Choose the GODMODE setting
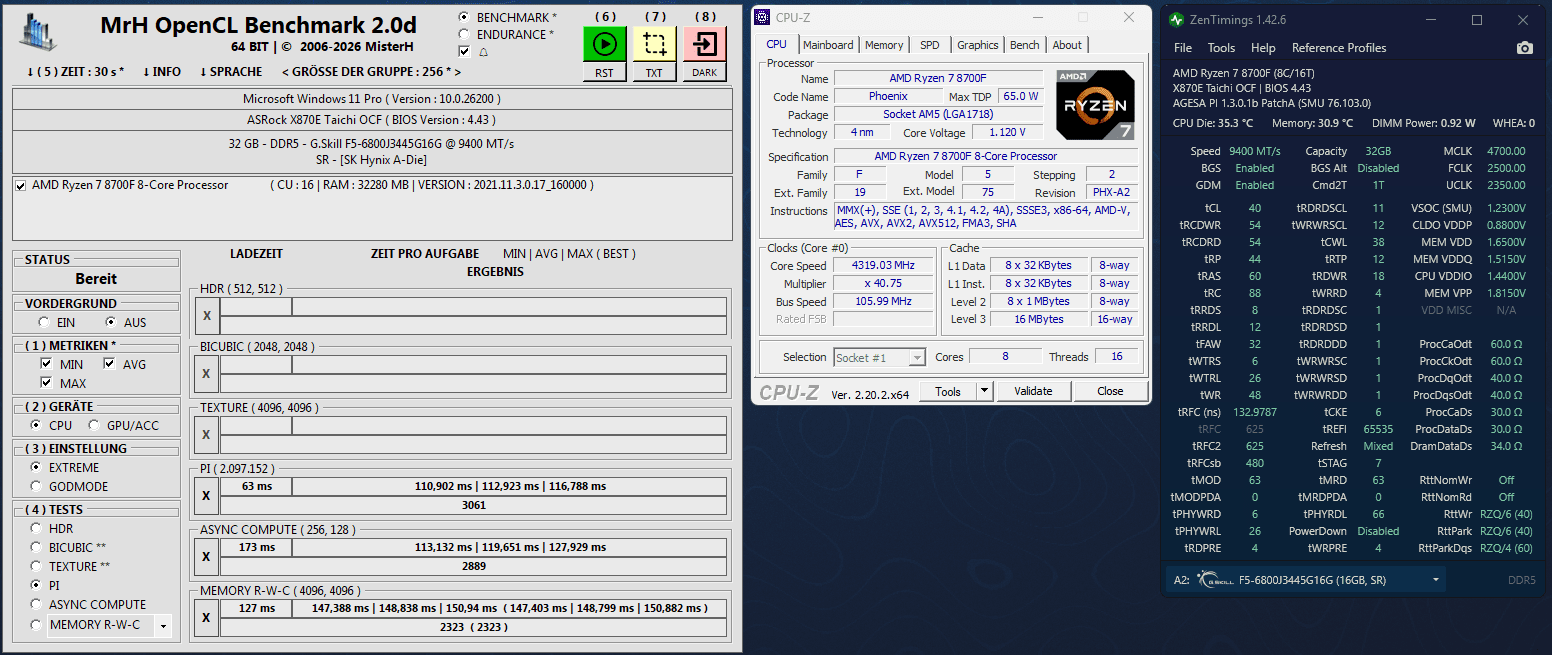Image resolution: width=1552 pixels, height=655 pixels. (x=36, y=486)
